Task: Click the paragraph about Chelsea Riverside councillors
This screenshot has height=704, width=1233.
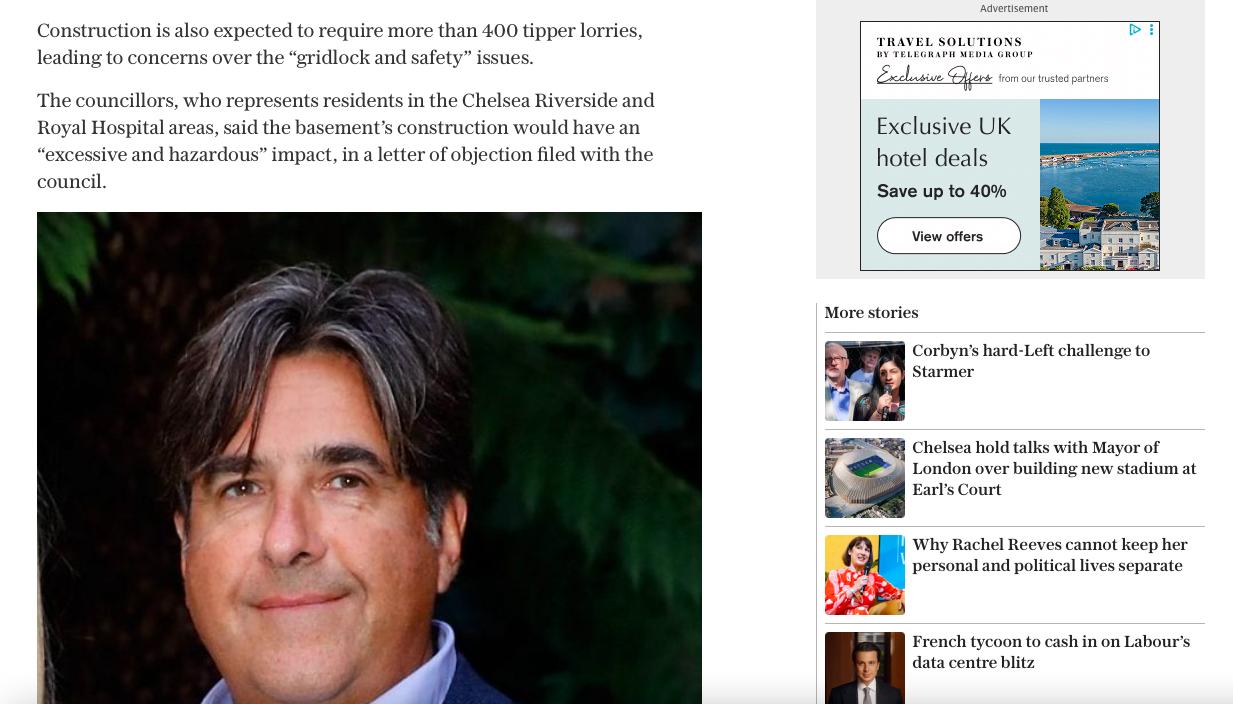Action: point(346,141)
